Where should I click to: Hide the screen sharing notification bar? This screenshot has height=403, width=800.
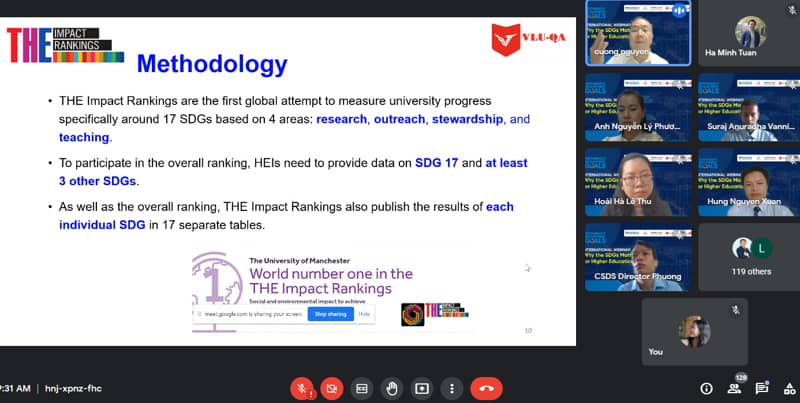point(364,314)
